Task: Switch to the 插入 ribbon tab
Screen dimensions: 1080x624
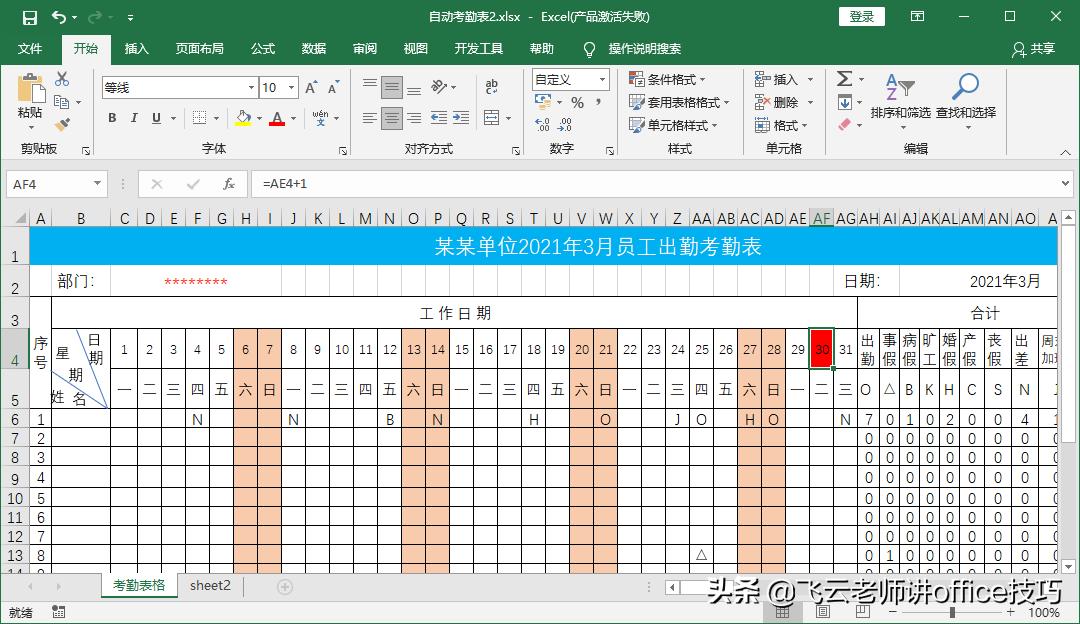Action: (136, 48)
